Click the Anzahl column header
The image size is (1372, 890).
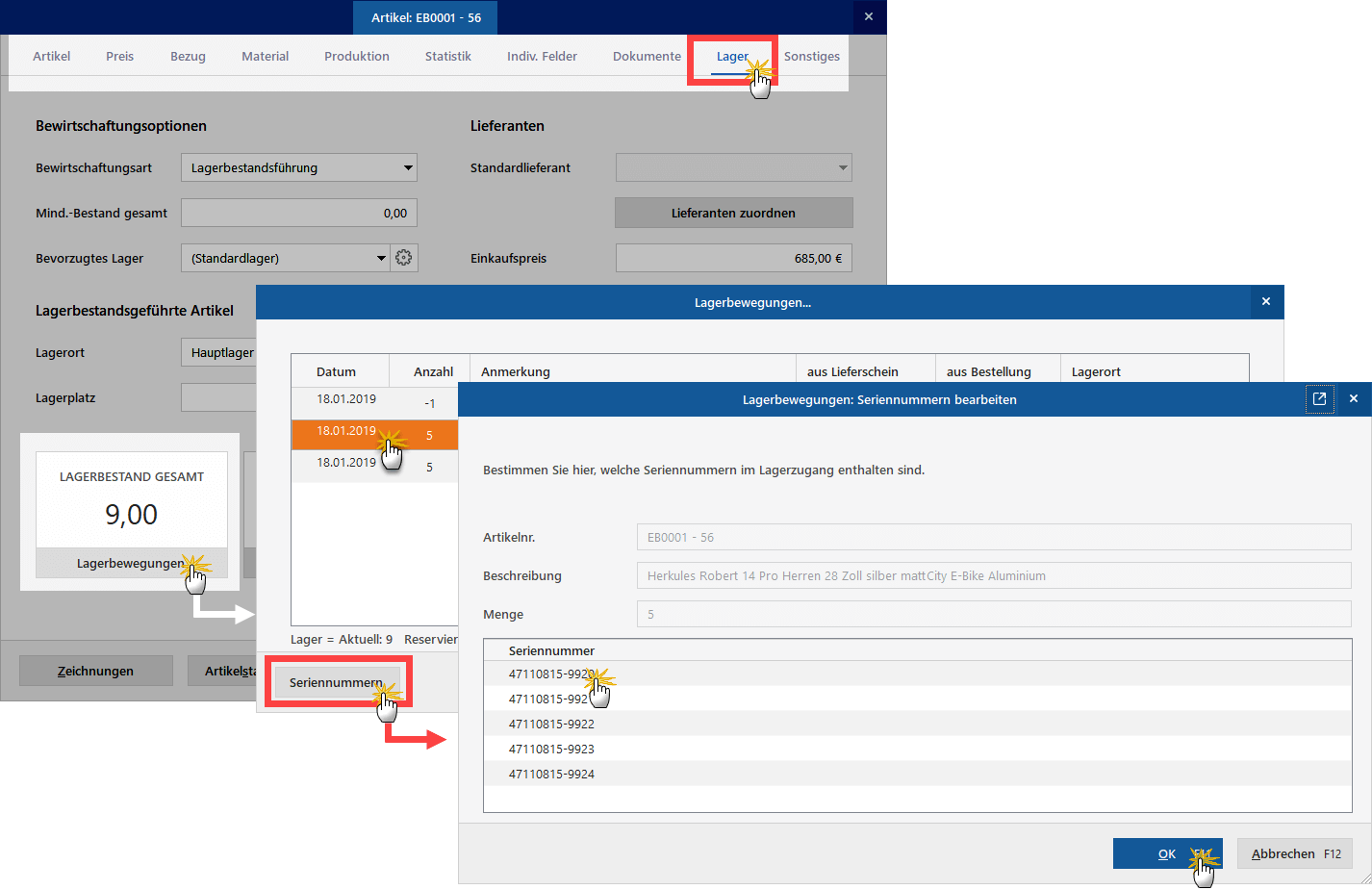[429, 370]
